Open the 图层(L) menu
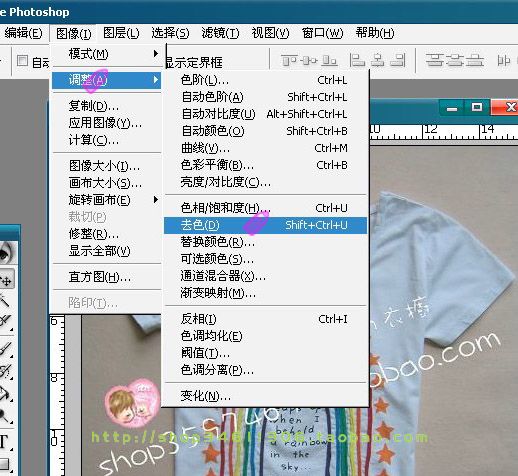Screen dimensions: 518x476 tap(121, 33)
